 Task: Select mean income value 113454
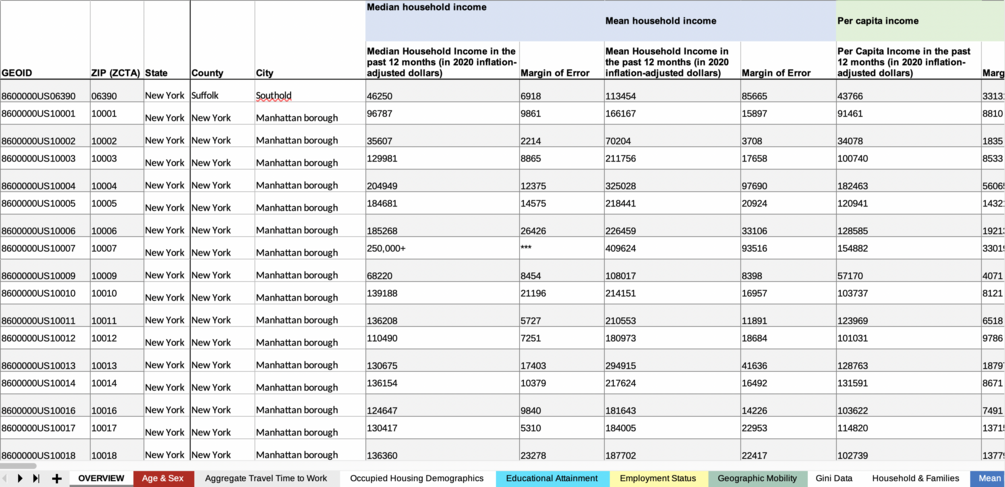click(x=672, y=91)
